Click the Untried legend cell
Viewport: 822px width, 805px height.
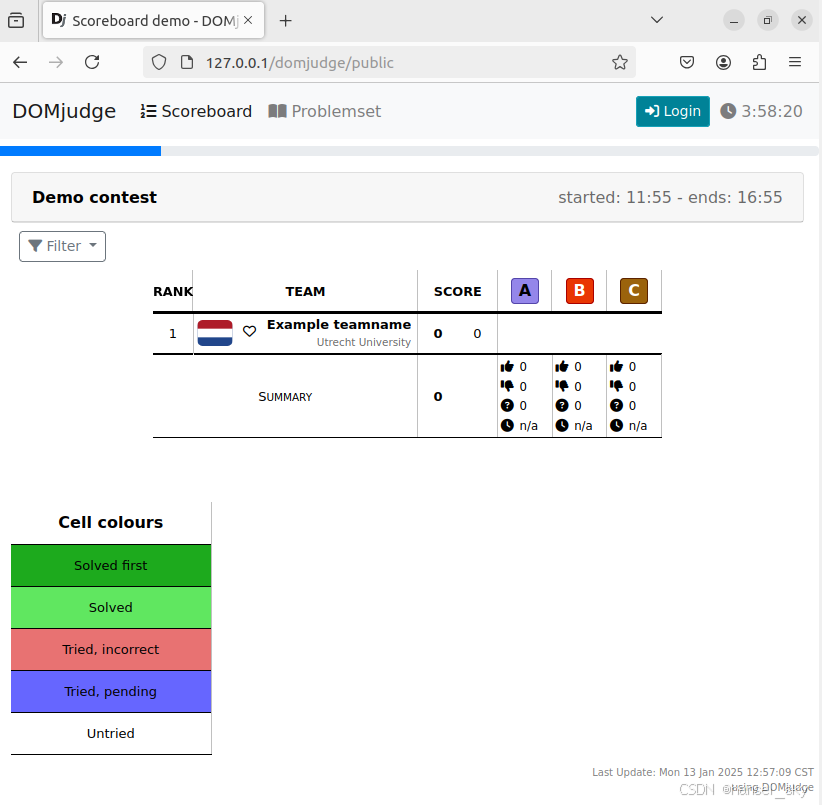coord(111,733)
